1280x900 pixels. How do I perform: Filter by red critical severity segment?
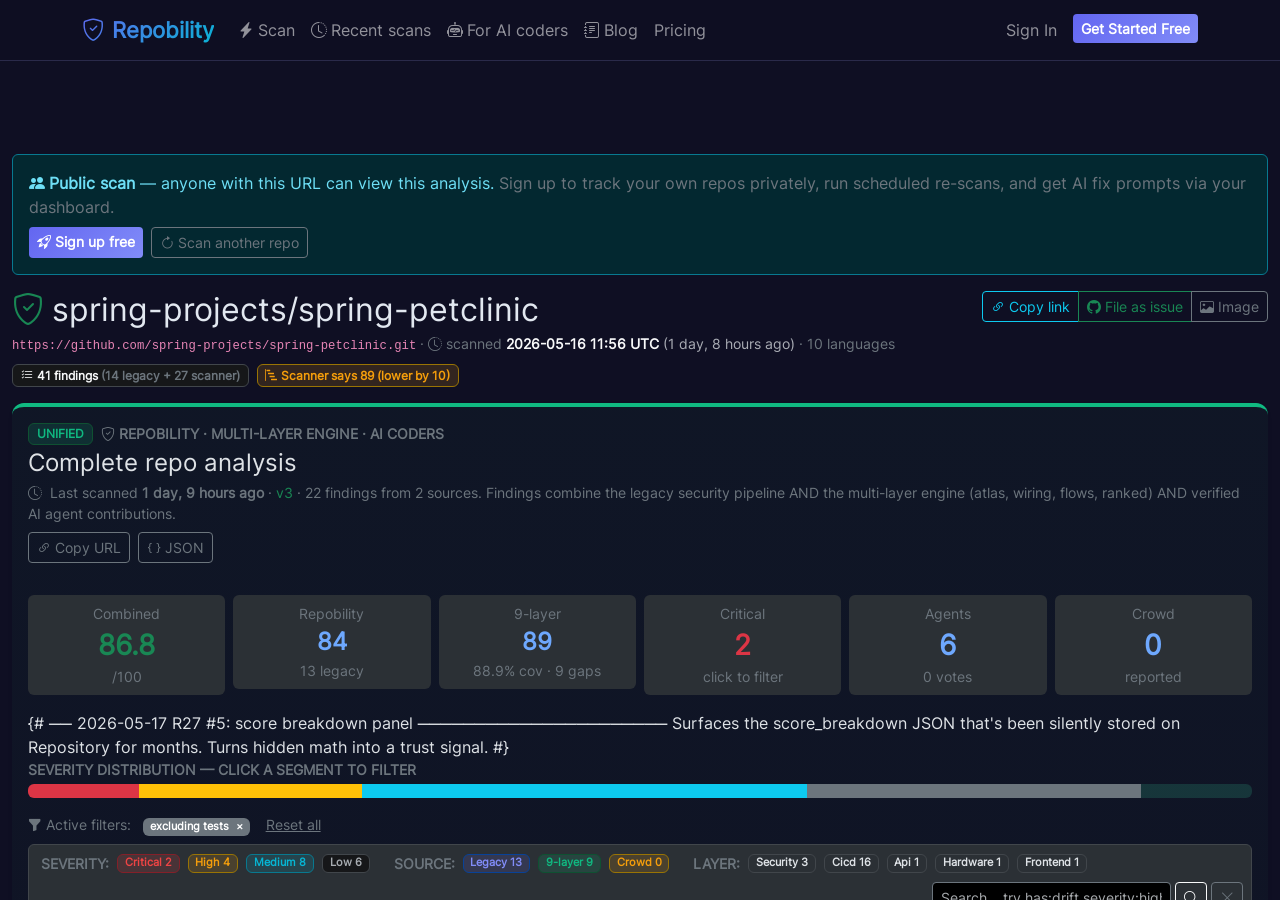[x=83, y=791]
